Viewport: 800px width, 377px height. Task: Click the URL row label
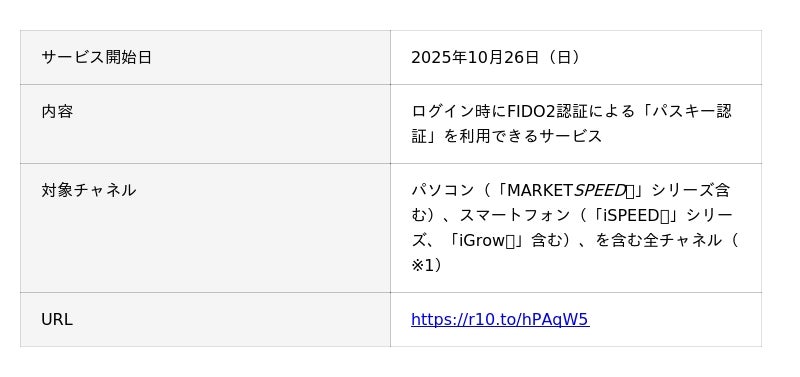[57, 319]
